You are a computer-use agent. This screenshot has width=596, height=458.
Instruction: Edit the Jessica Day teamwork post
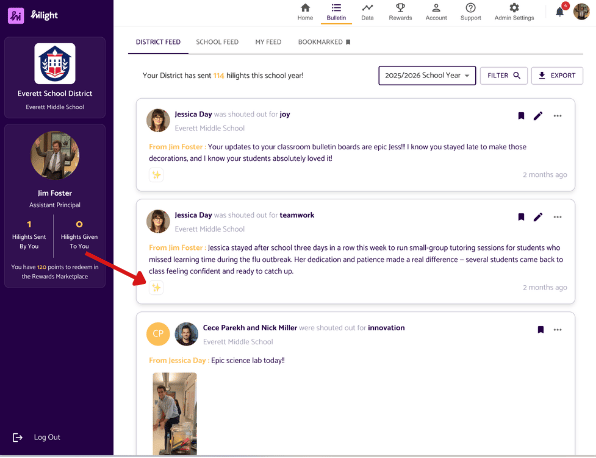pos(538,217)
